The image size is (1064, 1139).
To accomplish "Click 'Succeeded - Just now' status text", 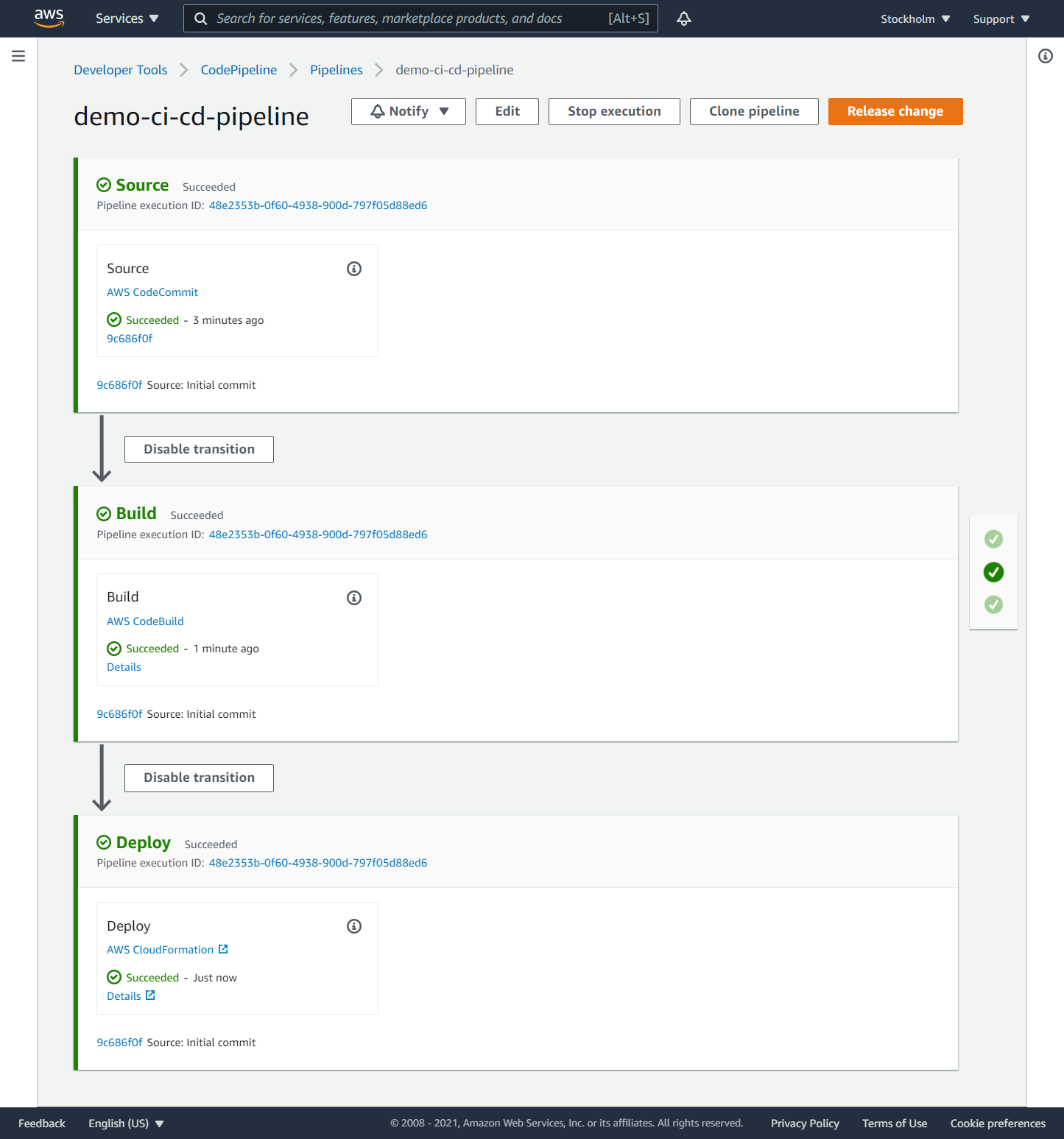I will pos(181,978).
